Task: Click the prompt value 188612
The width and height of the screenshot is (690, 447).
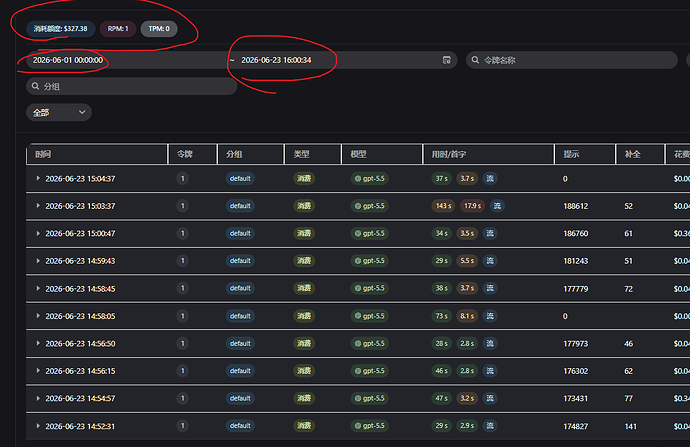Action: tap(576, 206)
